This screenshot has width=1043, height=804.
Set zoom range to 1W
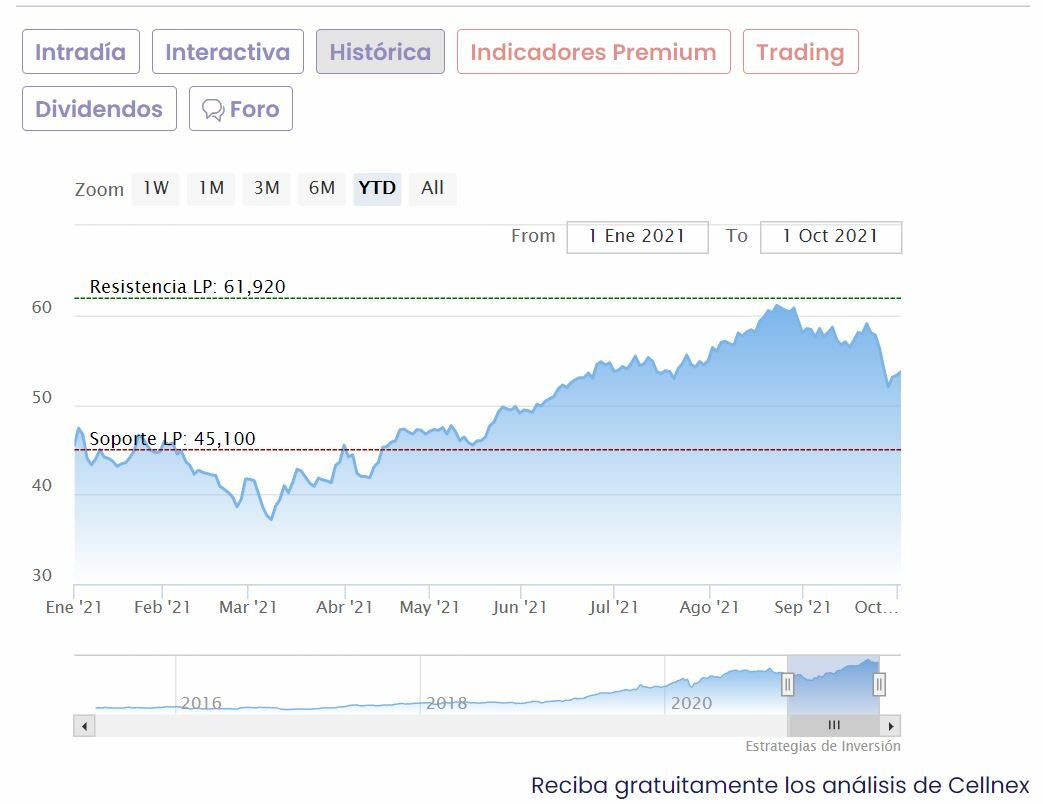pyautogui.click(x=156, y=188)
